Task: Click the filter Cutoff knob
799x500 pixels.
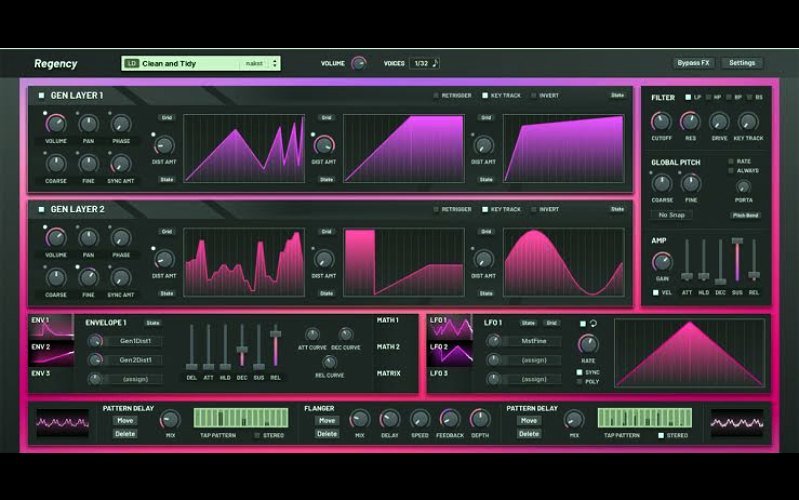Action: (x=661, y=122)
